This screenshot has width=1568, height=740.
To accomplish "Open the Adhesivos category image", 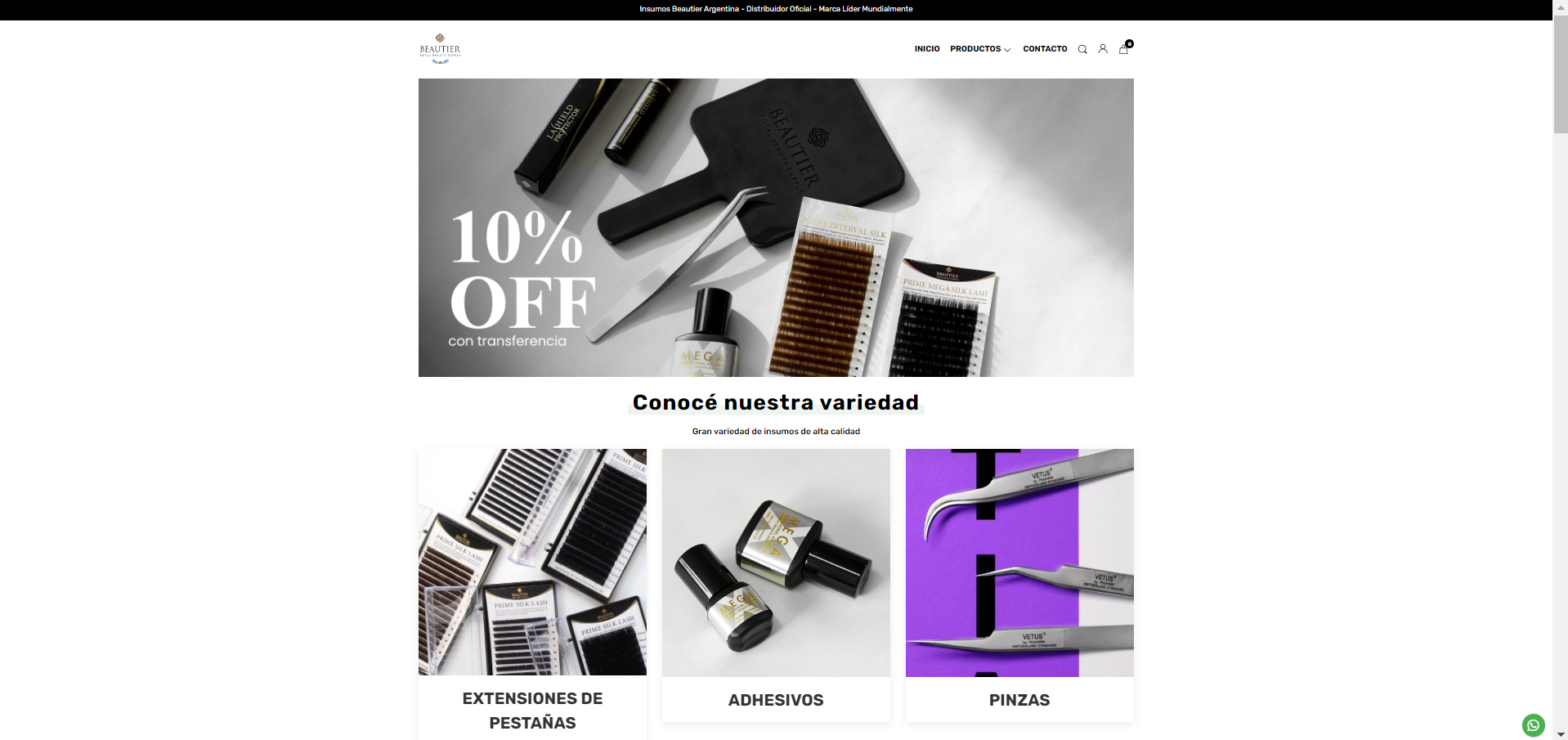I will click(776, 563).
